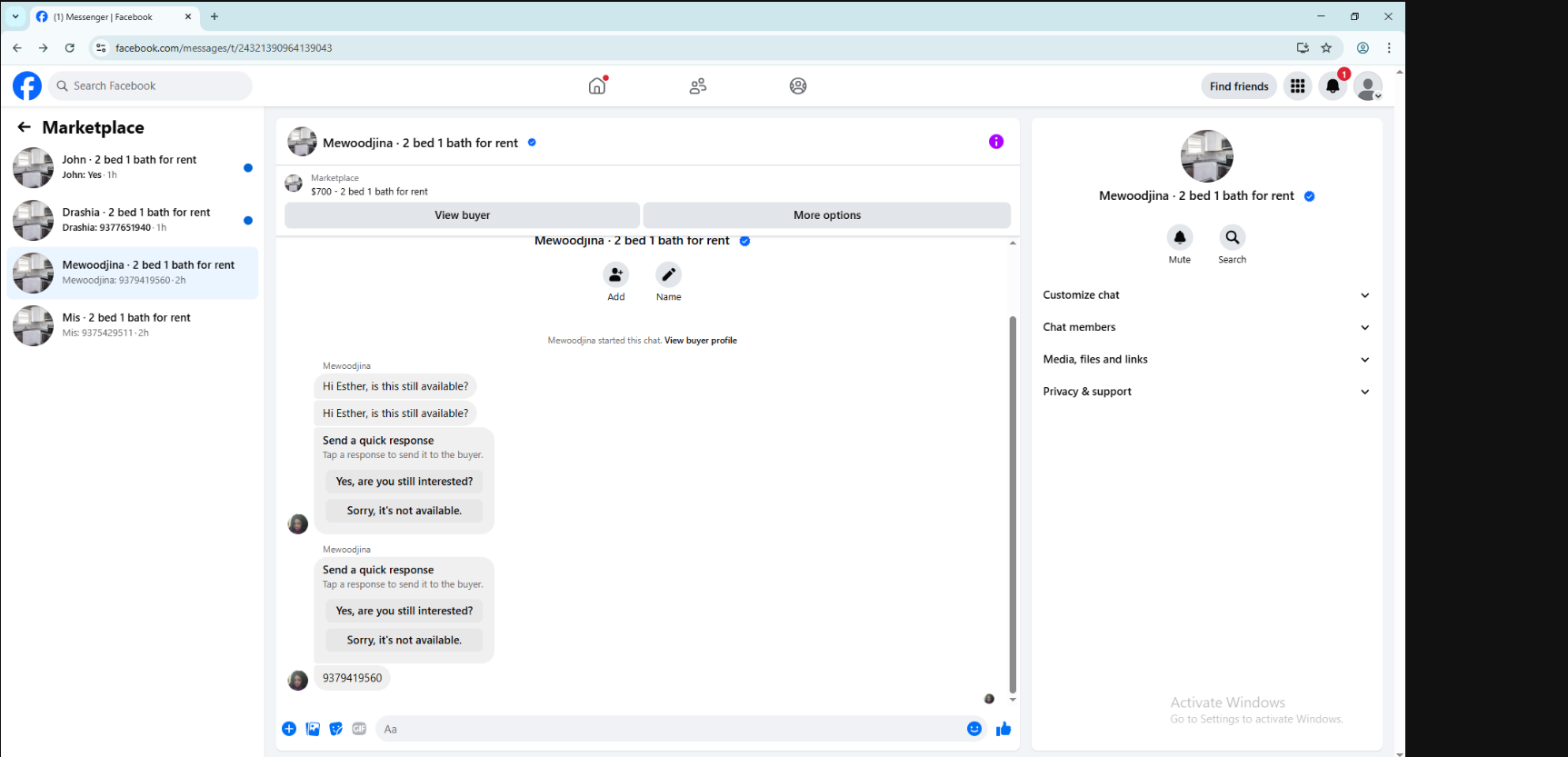View site information icon in address bar
The height and width of the screenshot is (757, 1568).
pos(101,48)
